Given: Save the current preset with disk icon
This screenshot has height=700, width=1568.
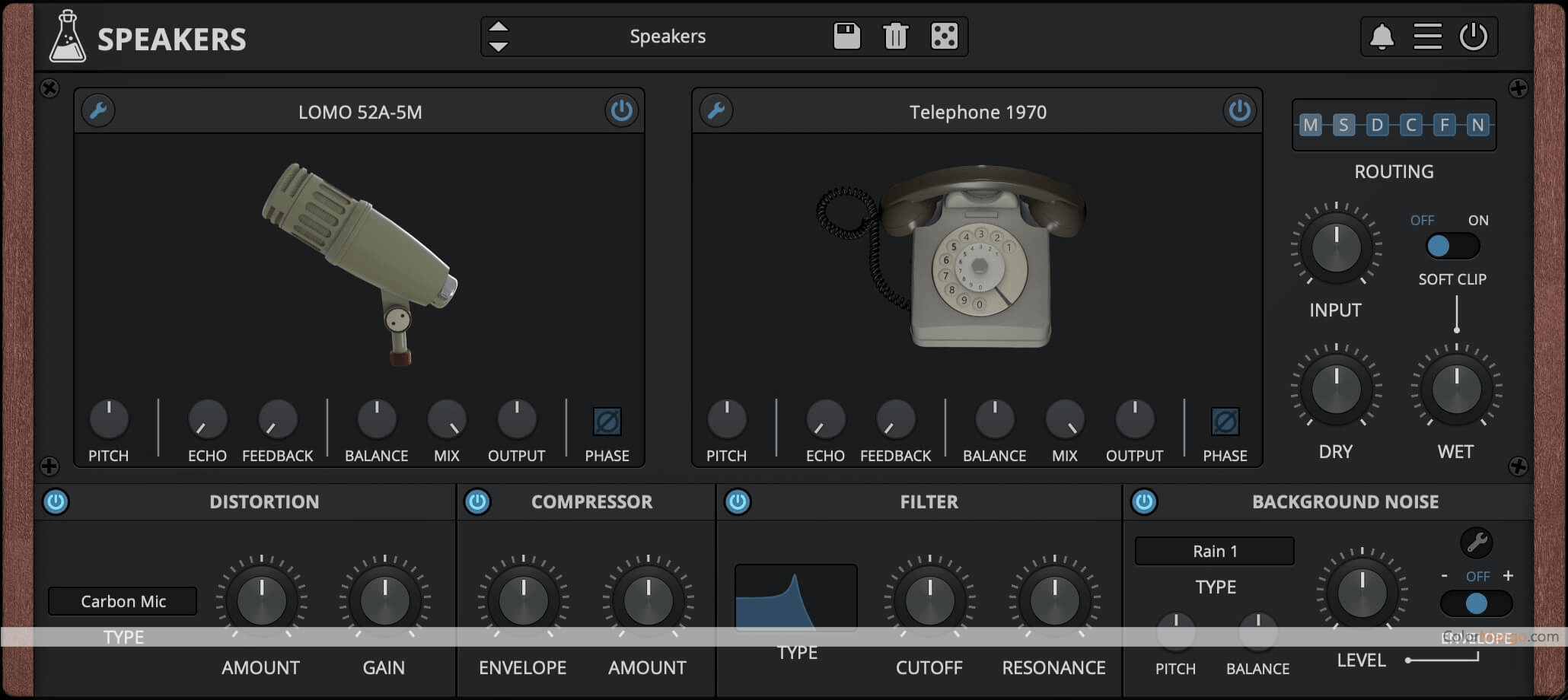Looking at the screenshot, I should [x=846, y=35].
